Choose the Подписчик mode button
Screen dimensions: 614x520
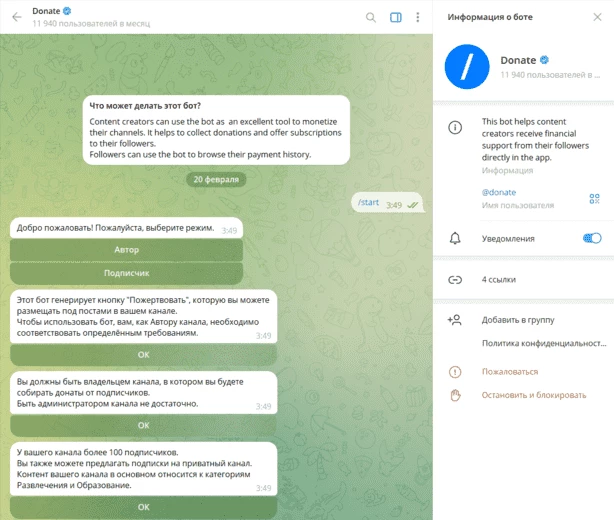pos(126,273)
